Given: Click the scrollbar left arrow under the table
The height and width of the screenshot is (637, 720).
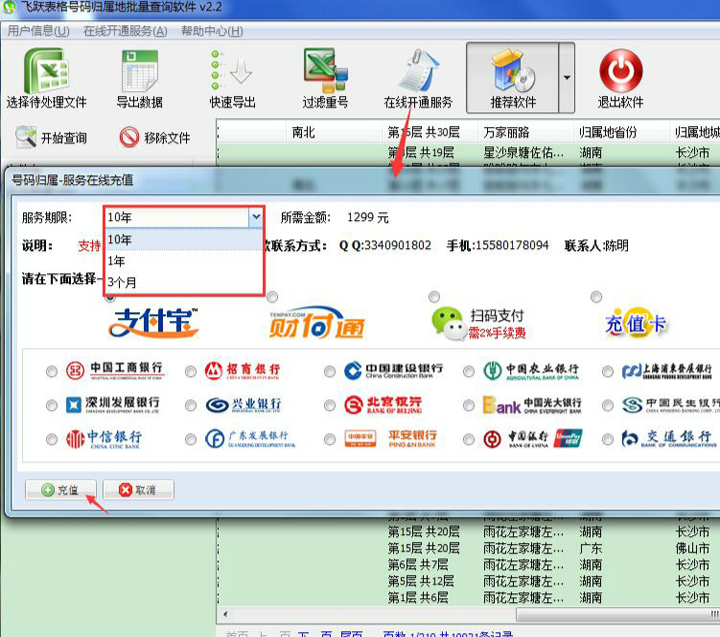Looking at the screenshot, I should click(x=225, y=614).
